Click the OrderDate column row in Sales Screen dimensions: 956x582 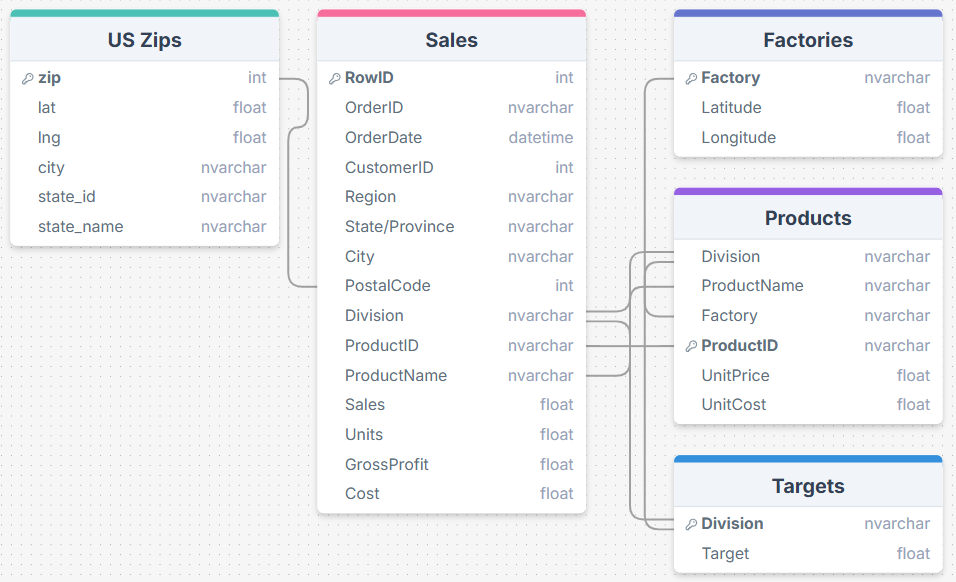pyautogui.click(x=384, y=138)
